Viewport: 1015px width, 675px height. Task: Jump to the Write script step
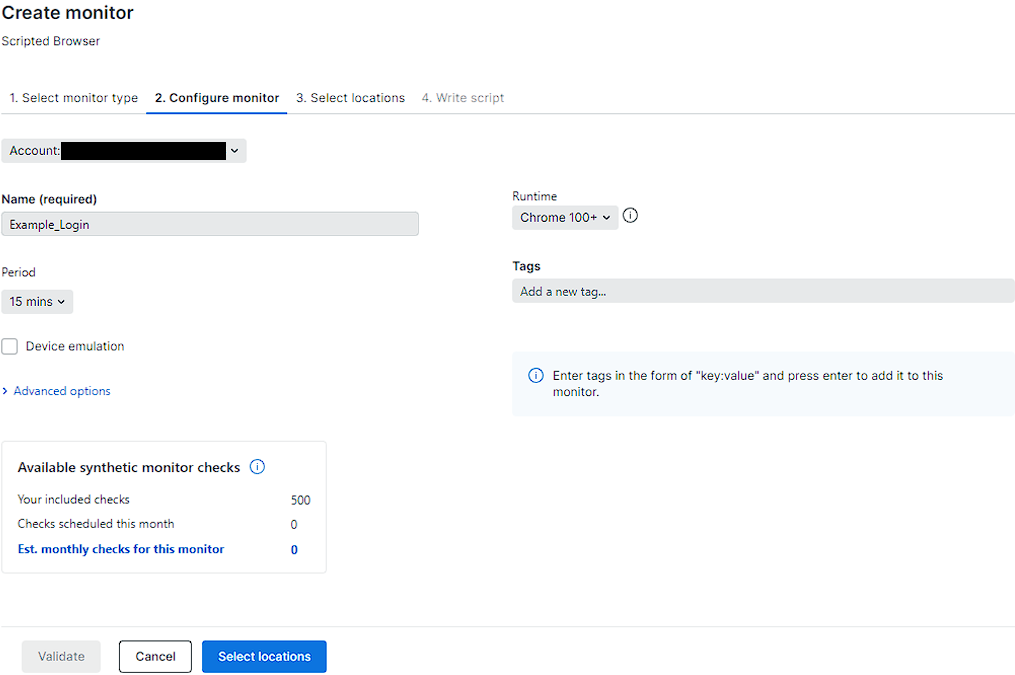tap(463, 97)
